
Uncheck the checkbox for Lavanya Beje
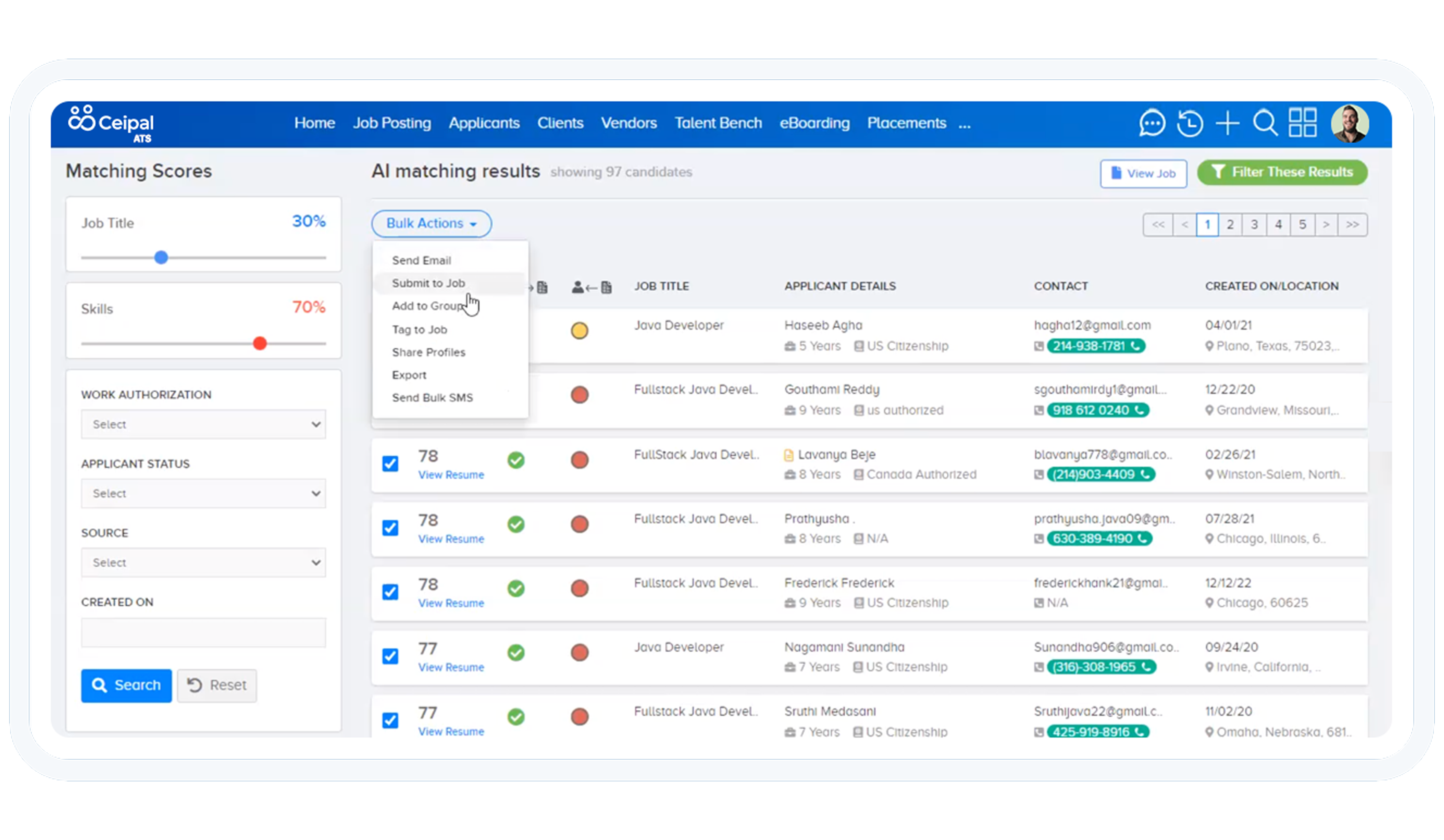tap(390, 463)
